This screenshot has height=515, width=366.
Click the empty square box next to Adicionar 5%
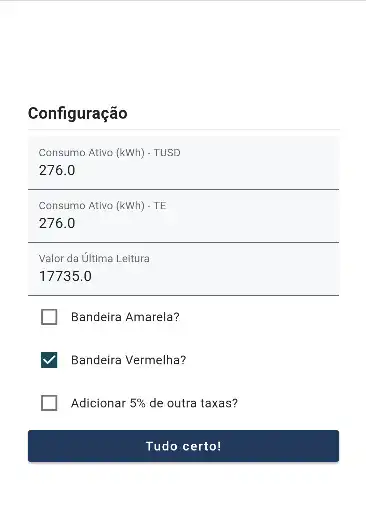click(x=49, y=403)
